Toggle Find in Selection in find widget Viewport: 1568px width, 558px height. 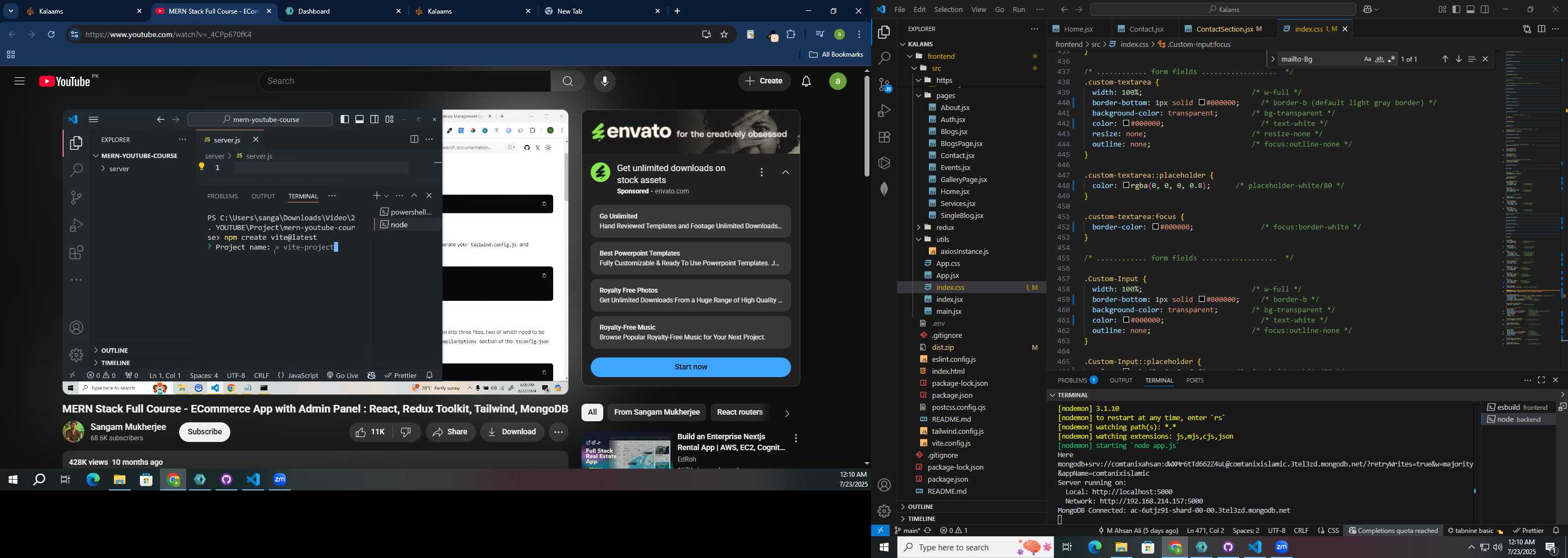(1472, 59)
